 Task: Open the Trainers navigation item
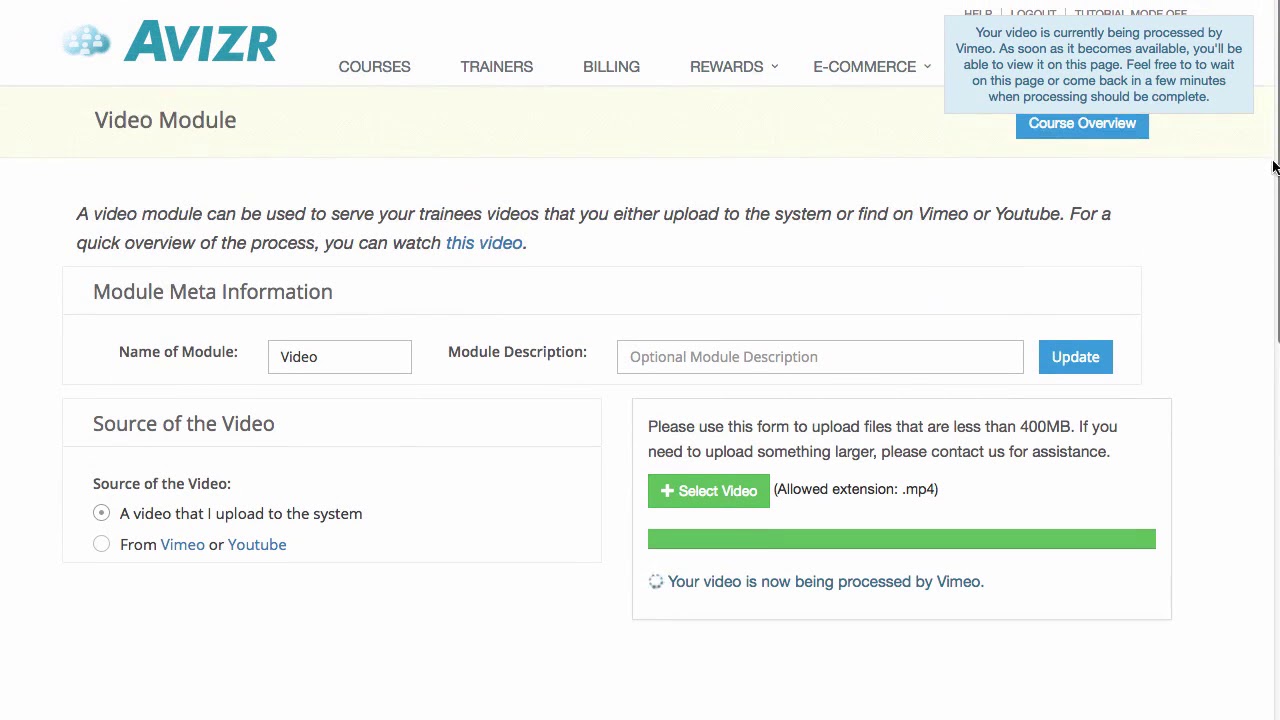coord(496,67)
